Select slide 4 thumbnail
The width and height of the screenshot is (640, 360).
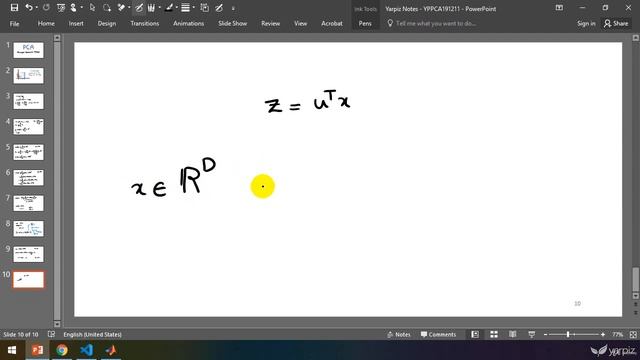pyautogui.click(x=28, y=127)
